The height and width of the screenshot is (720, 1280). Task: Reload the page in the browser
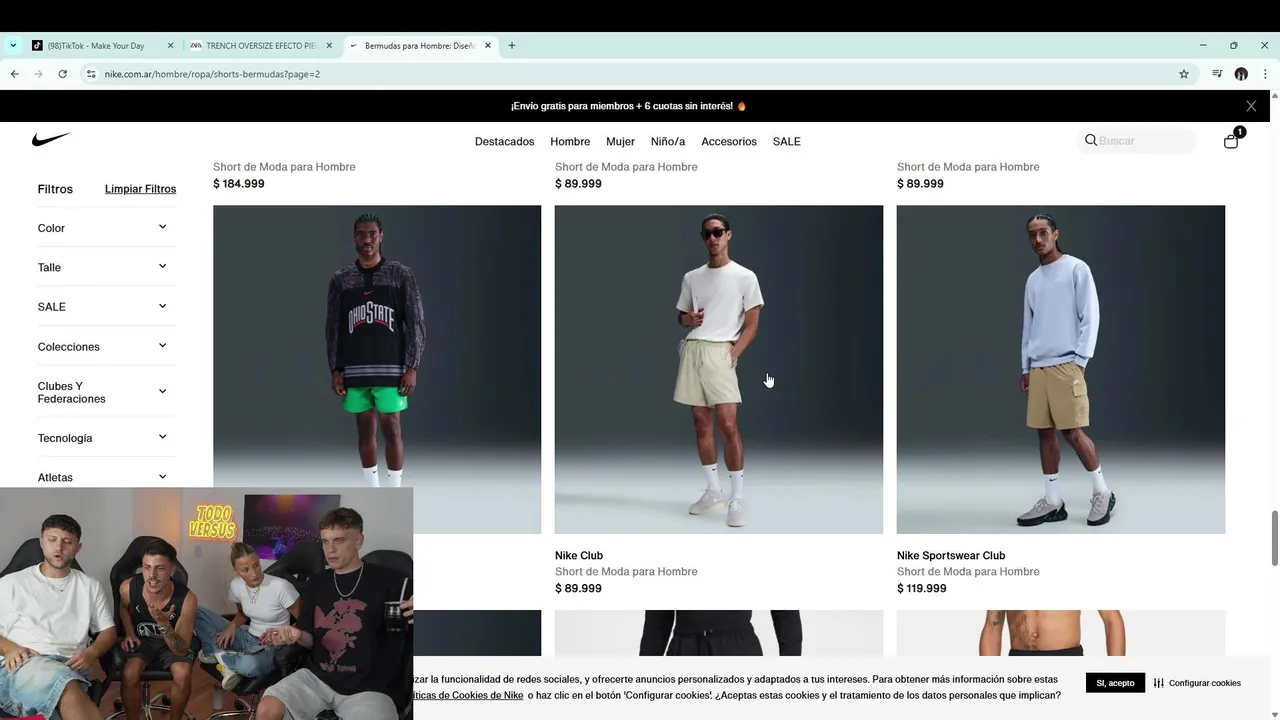62,74
